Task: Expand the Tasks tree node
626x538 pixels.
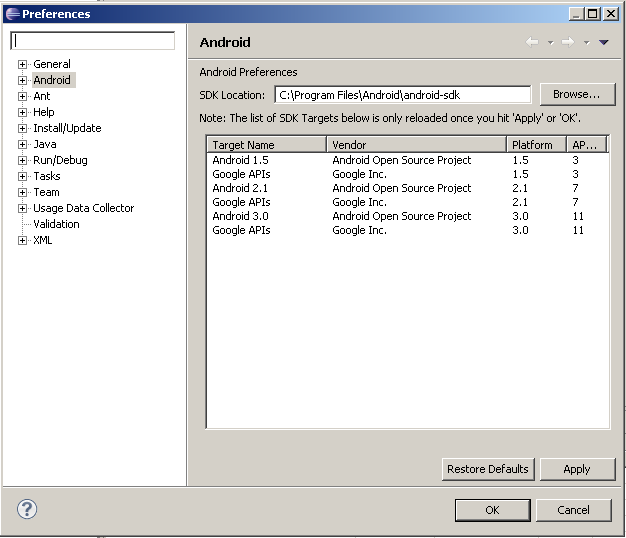Action: click(22, 176)
